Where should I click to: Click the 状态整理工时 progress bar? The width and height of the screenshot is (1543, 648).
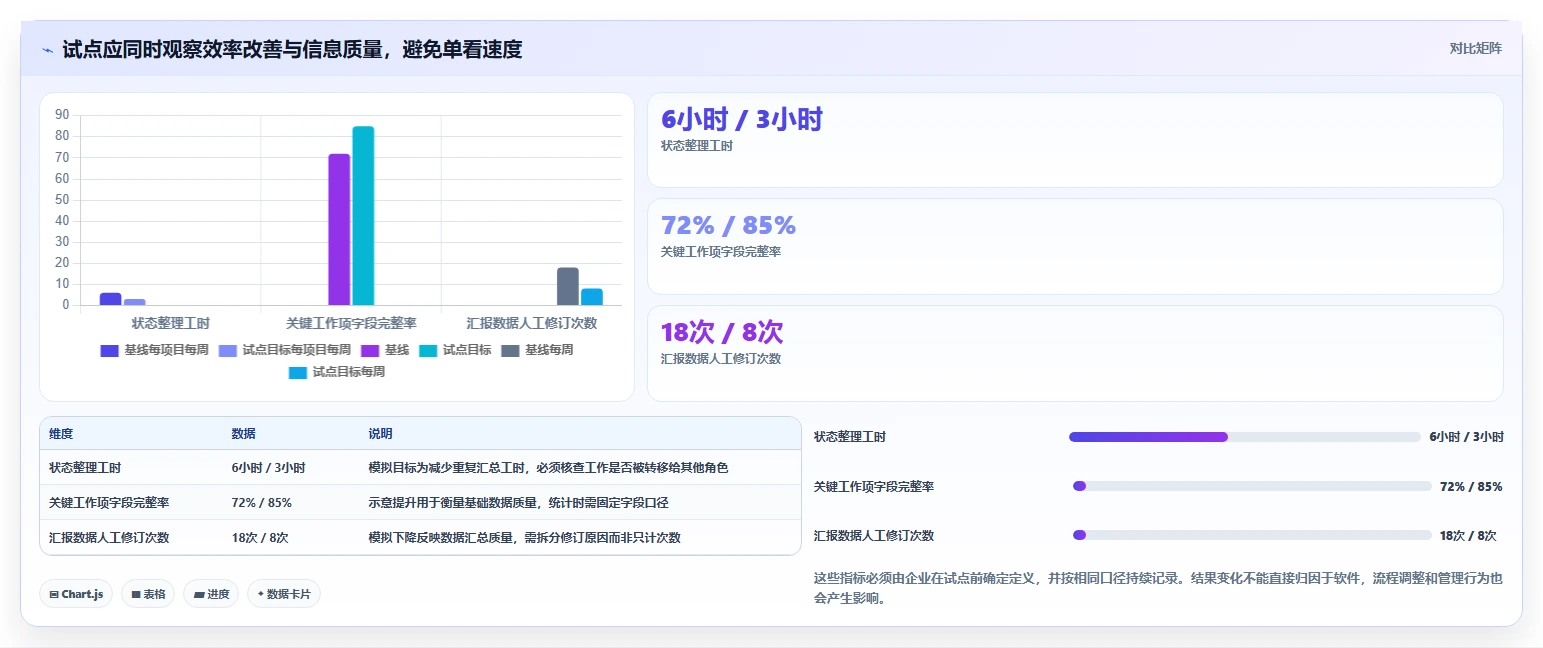click(x=1245, y=437)
